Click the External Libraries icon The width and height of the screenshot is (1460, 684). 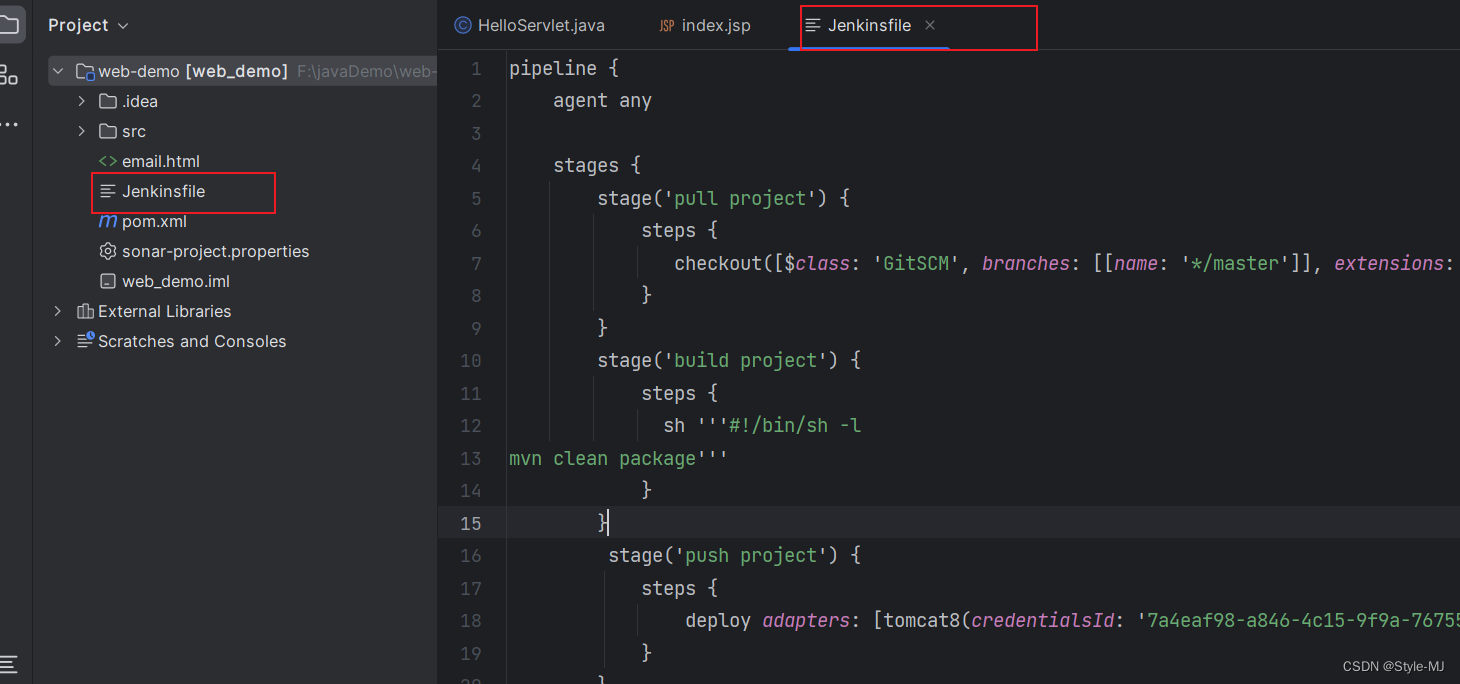85,311
